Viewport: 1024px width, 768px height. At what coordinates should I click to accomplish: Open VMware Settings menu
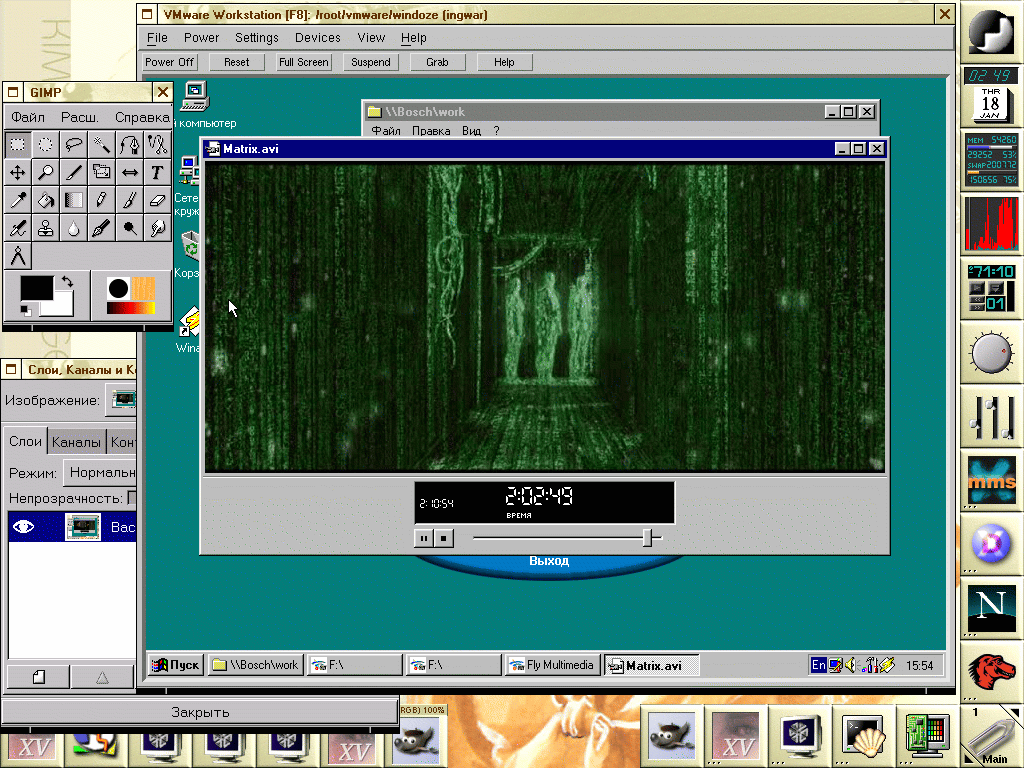click(x=257, y=38)
